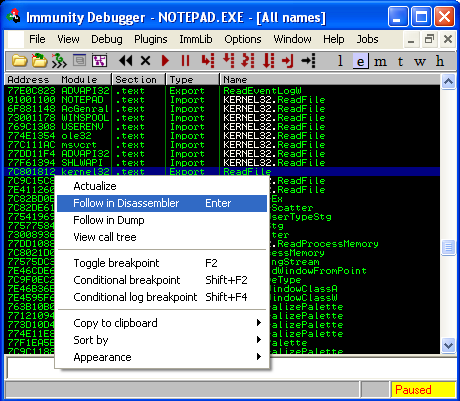The image size is (460, 401).
Task: Click the step over icon
Action: tap(228, 61)
